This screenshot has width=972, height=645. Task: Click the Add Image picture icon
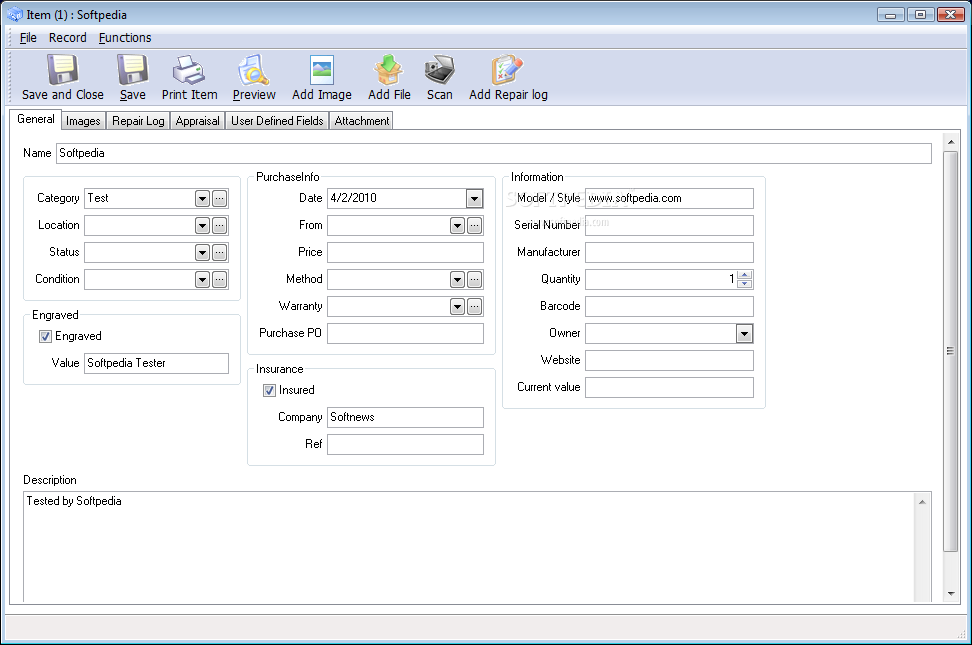click(322, 69)
